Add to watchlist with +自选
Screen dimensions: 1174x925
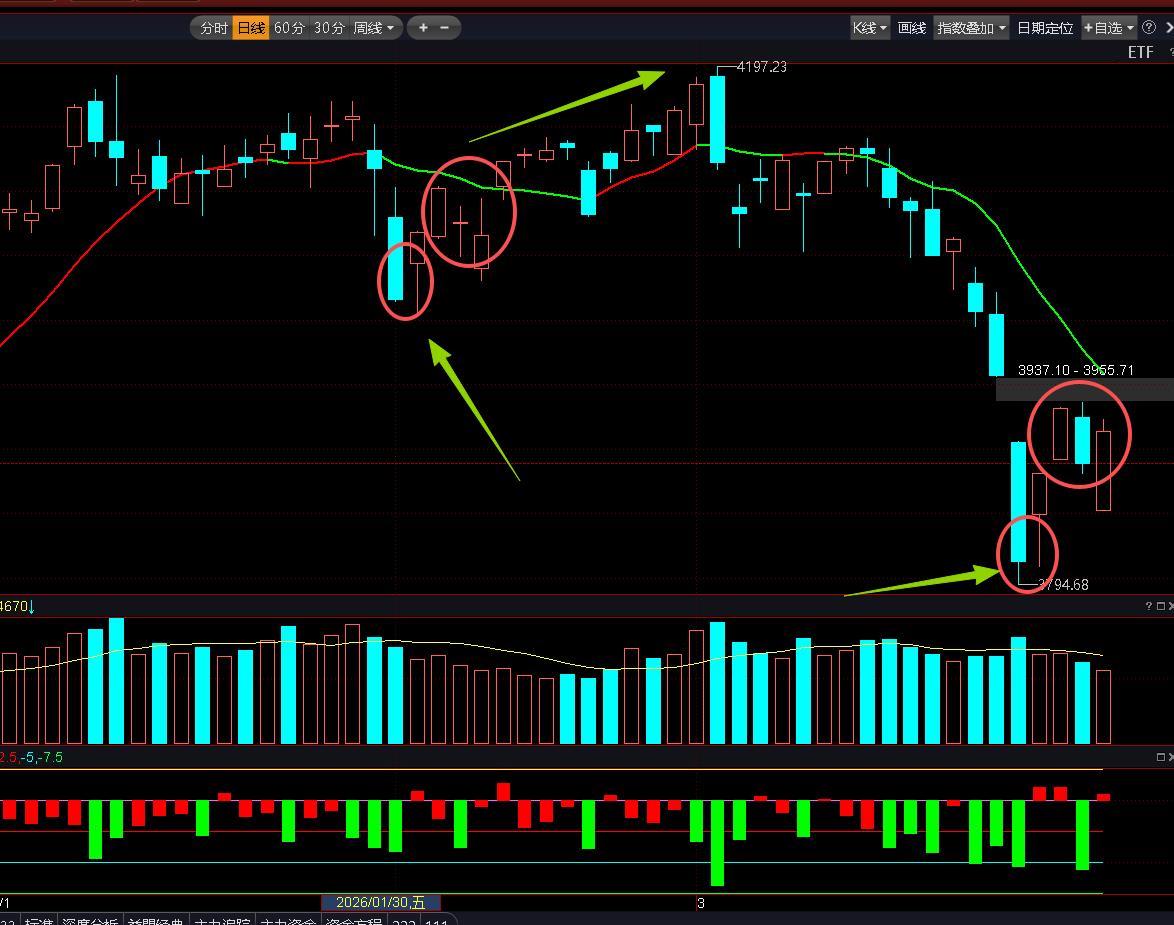[x=1109, y=28]
